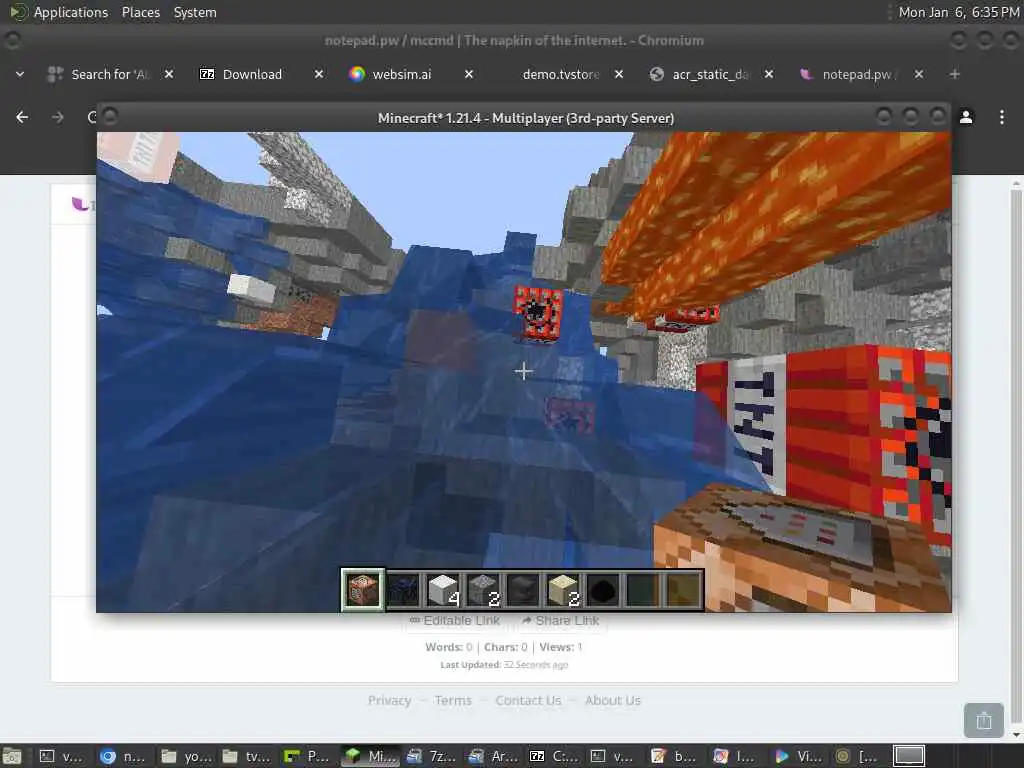Select the black round item hotbar slot
Viewport: 1024px width, 768px height.
[x=602, y=590]
